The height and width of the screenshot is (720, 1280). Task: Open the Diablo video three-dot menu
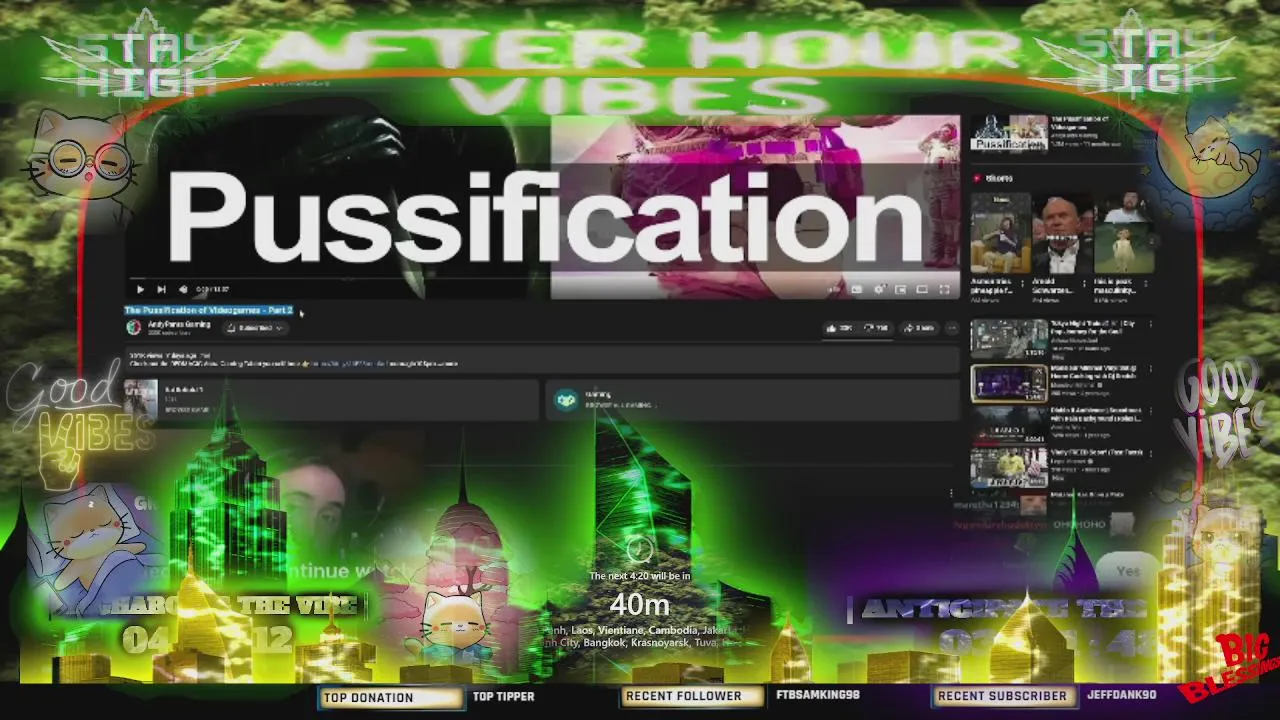[1151, 412]
